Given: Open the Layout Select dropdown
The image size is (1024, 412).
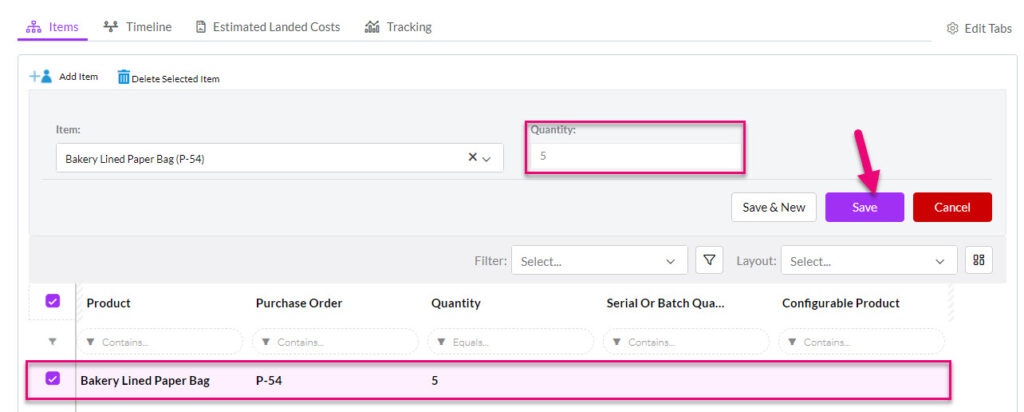Looking at the screenshot, I should click(x=869, y=261).
